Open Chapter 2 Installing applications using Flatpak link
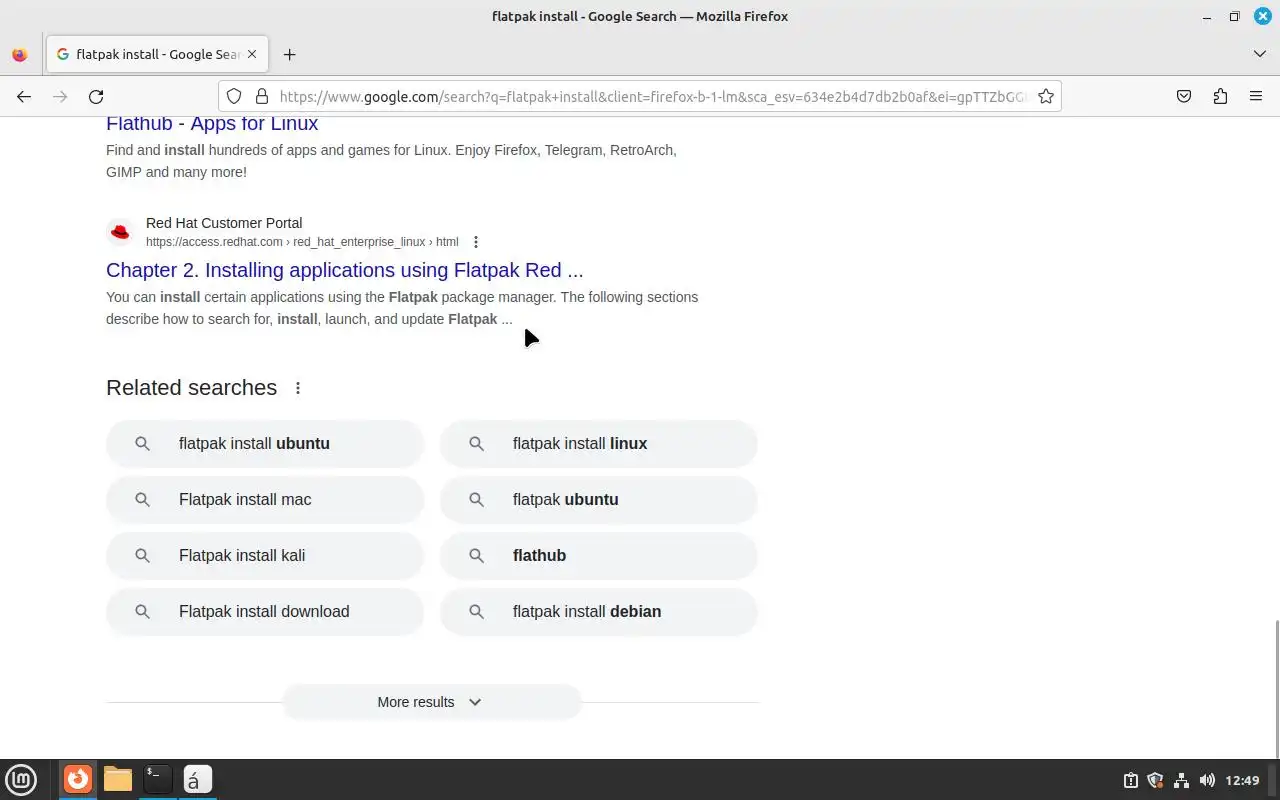The width and height of the screenshot is (1280, 800). (x=345, y=270)
